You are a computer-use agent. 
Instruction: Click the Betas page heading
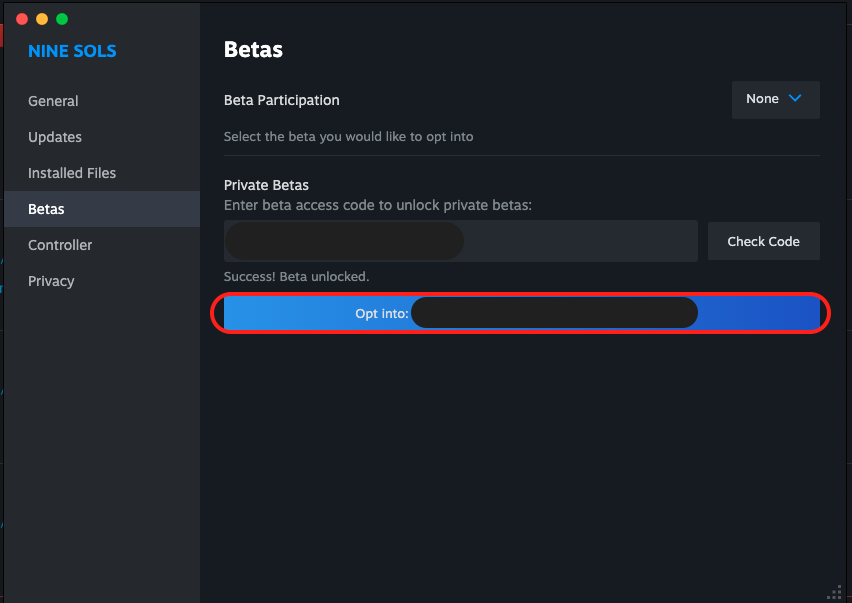click(x=253, y=49)
